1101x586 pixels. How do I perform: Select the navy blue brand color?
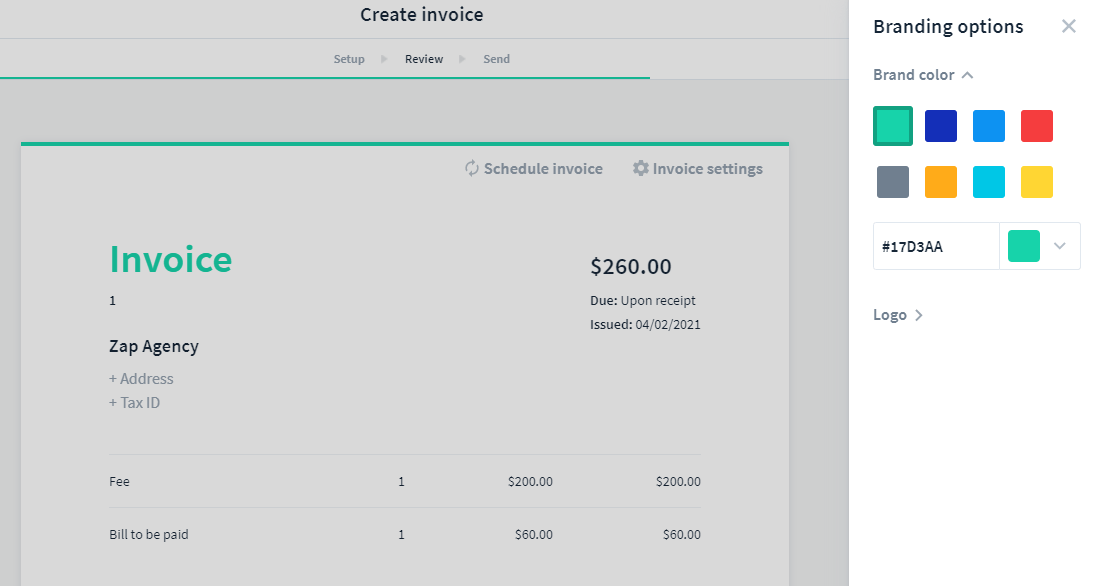click(x=940, y=125)
